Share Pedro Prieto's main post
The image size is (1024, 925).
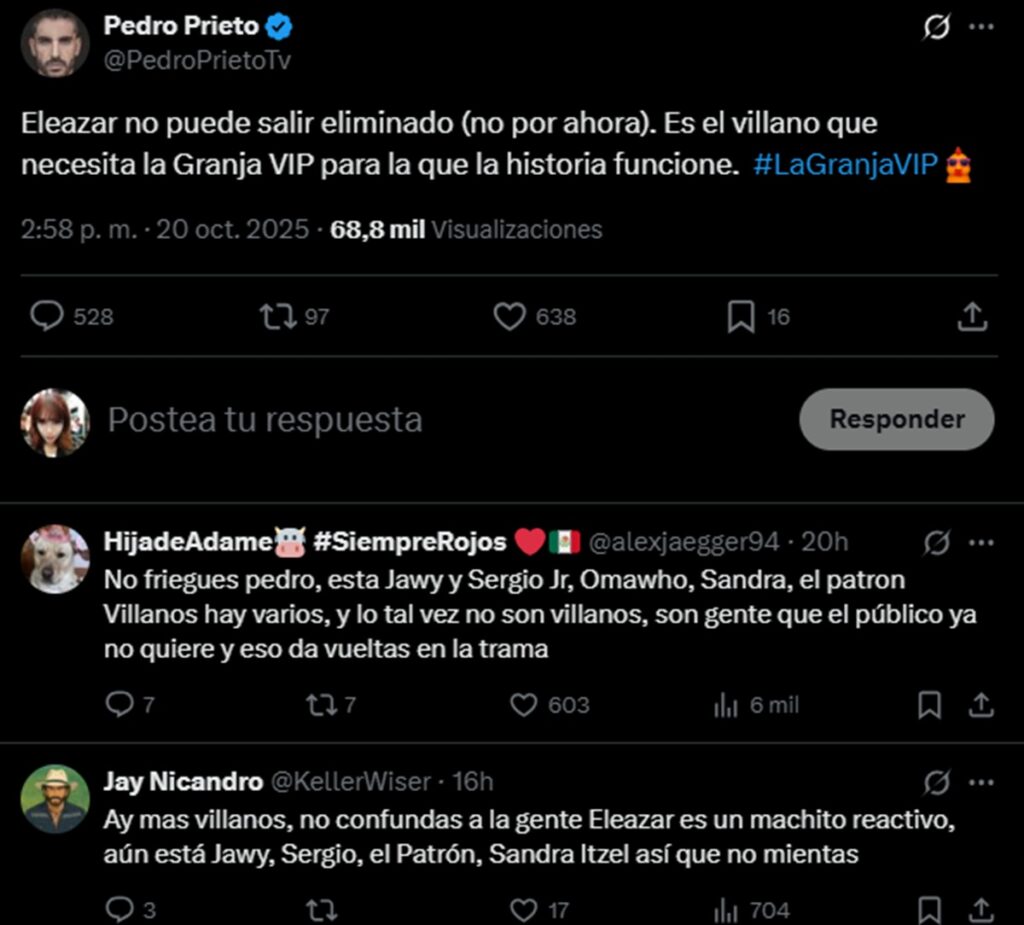click(x=972, y=317)
